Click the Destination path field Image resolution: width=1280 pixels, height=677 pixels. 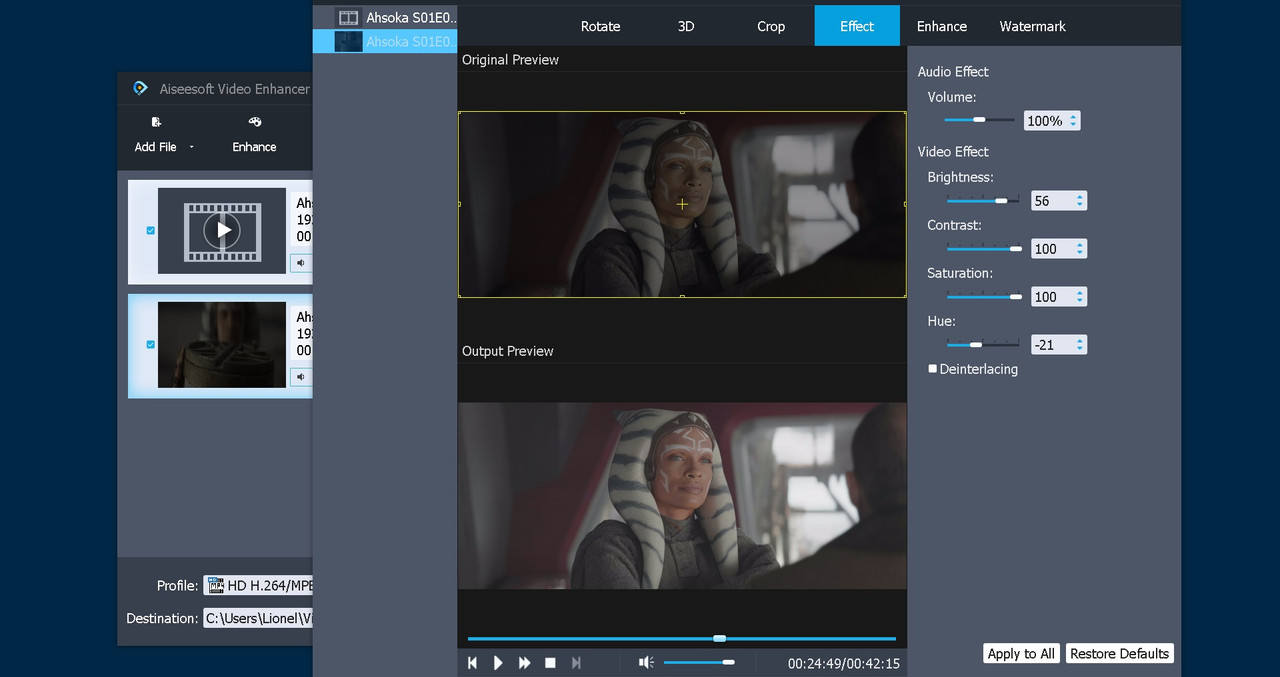point(258,618)
